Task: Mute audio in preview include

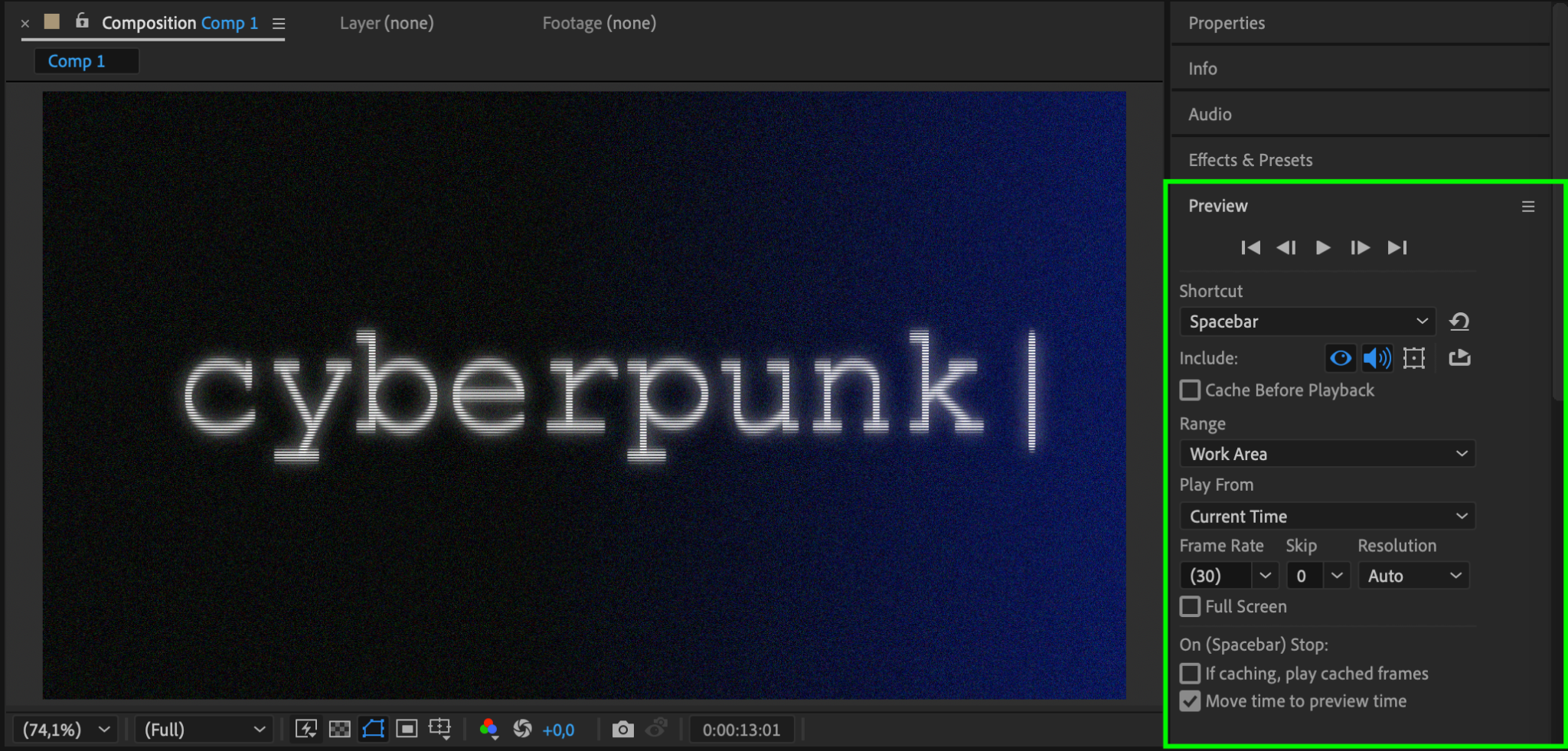Action: [x=1377, y=358]
